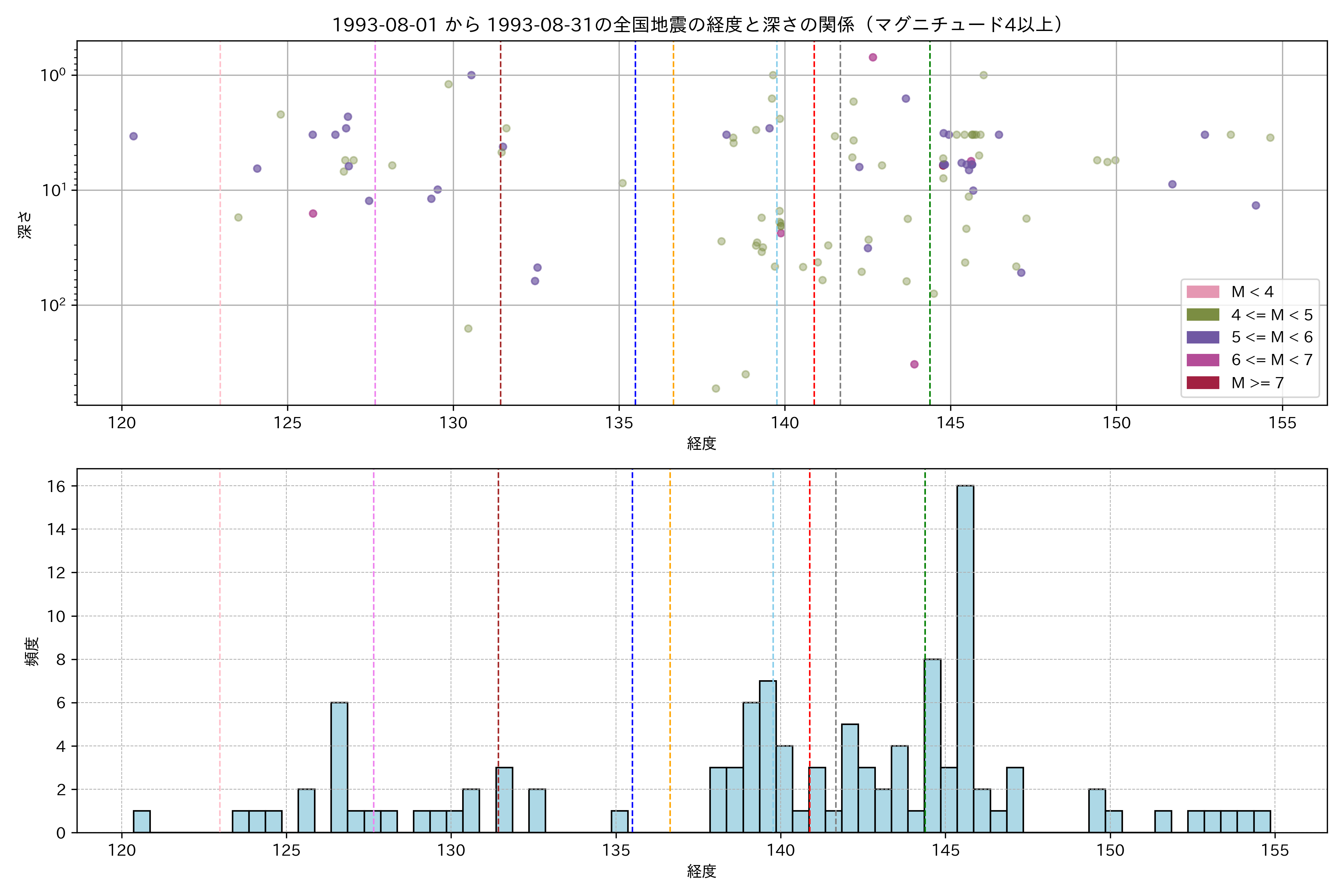The image size is (1344, 896).
Task: Click the 16 tick label on histogram axis
Action: point(56,486)
